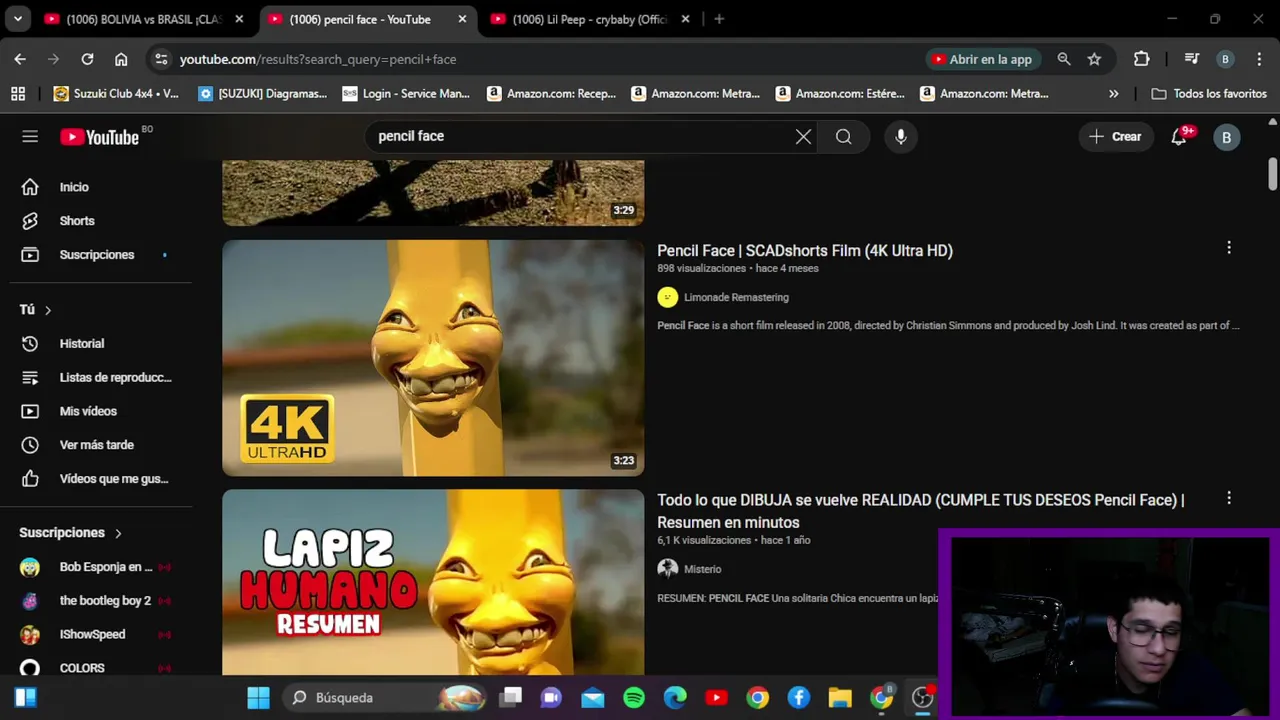This screenshot has width=1280, height=720.
Task: Open Amazon.com: Recep bookmark
Action: coord(551,93)
